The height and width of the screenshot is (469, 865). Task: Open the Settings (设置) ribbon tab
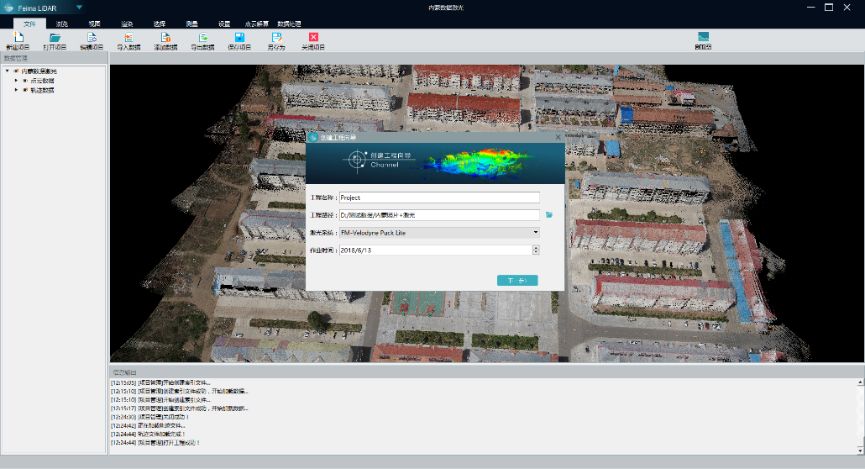coord(224,22)
